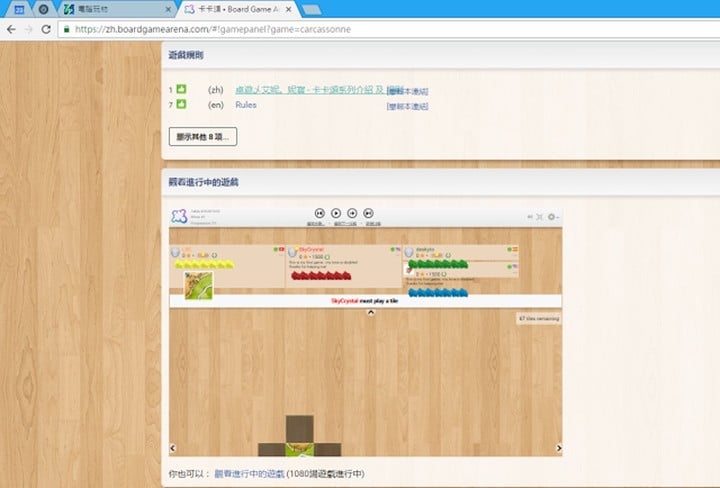Close the 電腦玩物 tab
This screenshot has height=488, width=720.
[x=168, y=9]
